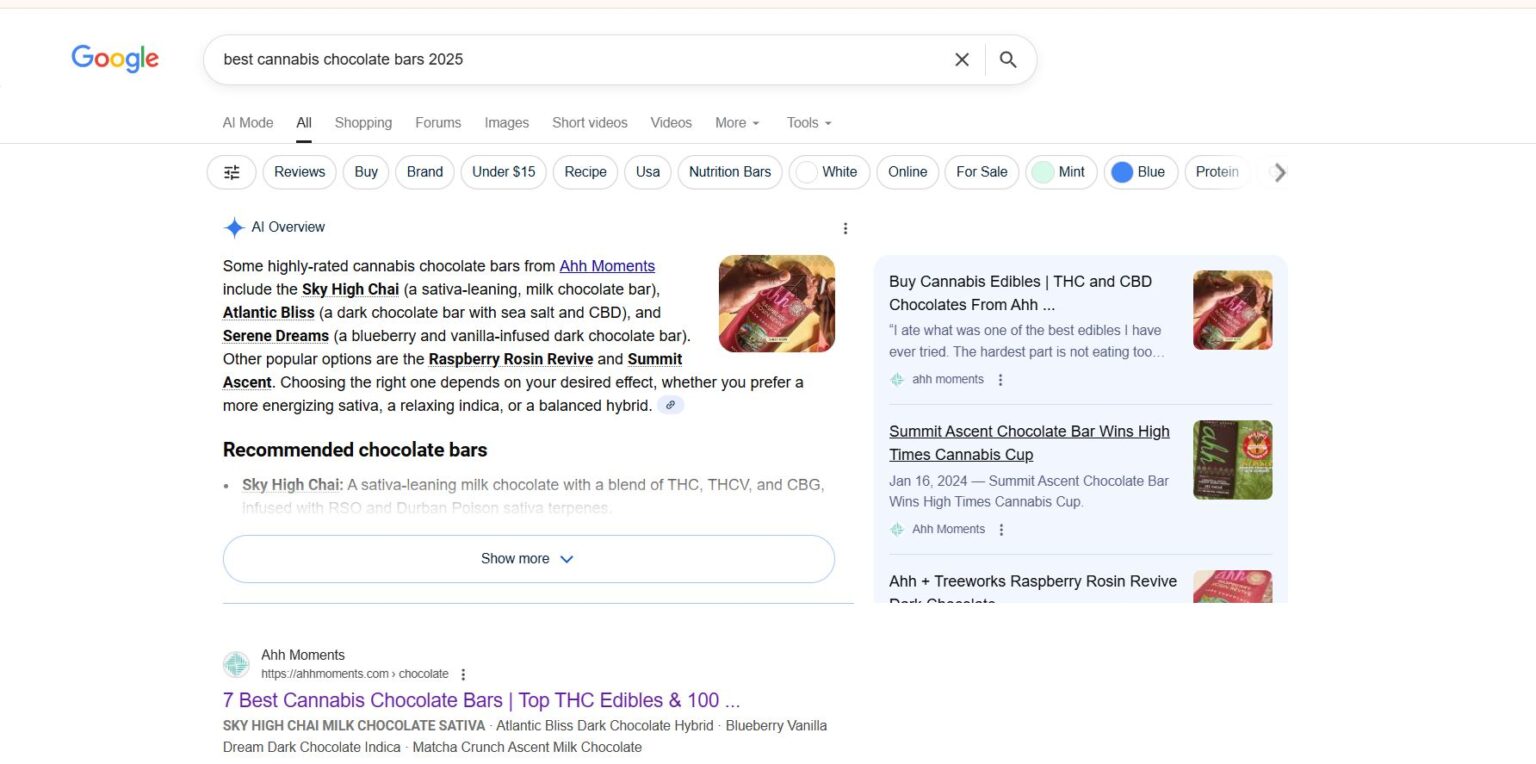
Task: Open Summit Ascent Wins High Times link
Action: [x=1029, y=443]
